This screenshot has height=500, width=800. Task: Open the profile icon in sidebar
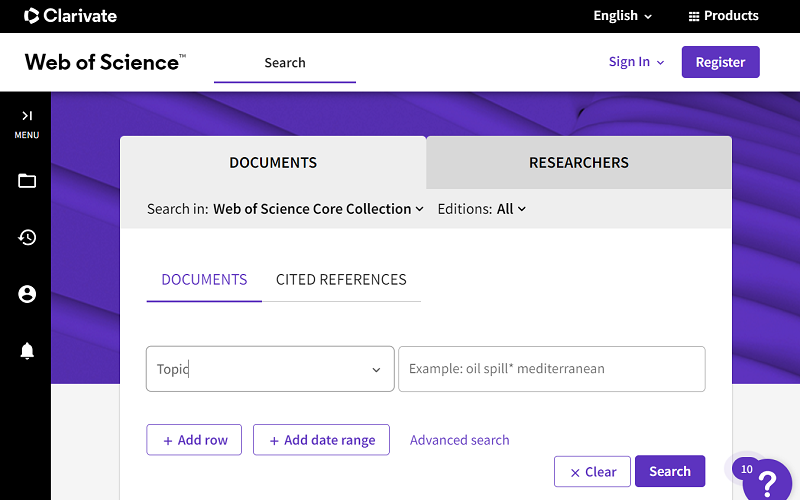tap(27, 294)
